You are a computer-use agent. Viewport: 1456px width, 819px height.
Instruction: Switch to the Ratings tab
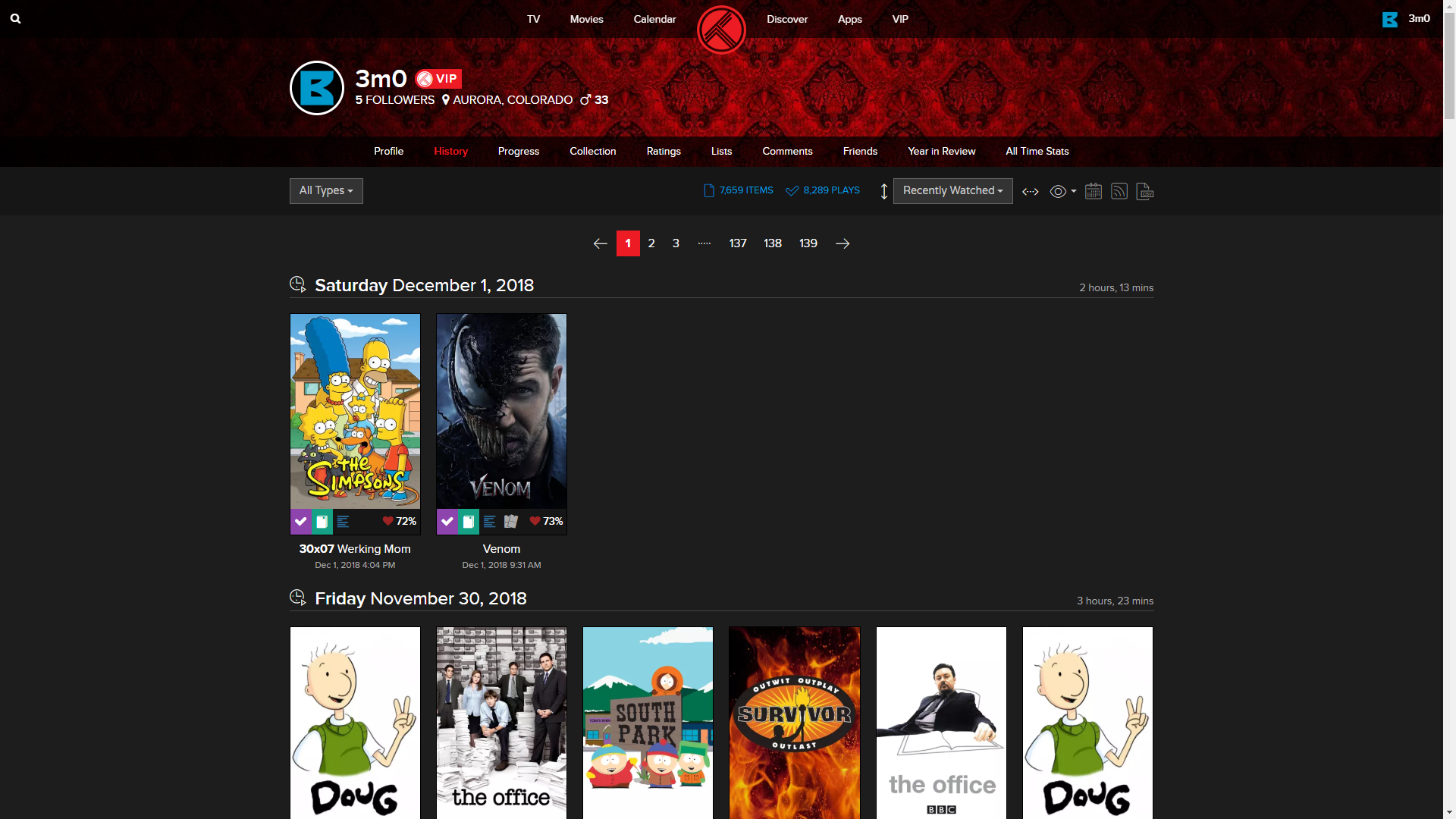(664, 152)
